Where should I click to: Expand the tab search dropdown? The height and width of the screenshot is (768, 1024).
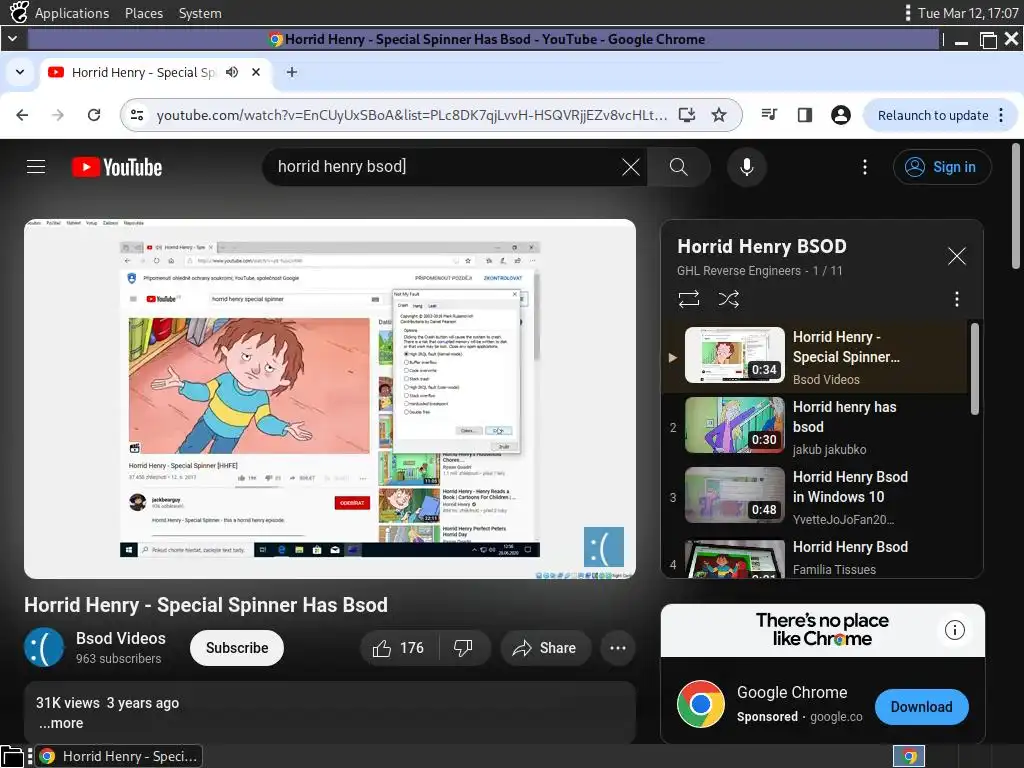click(x=20, y=72)
